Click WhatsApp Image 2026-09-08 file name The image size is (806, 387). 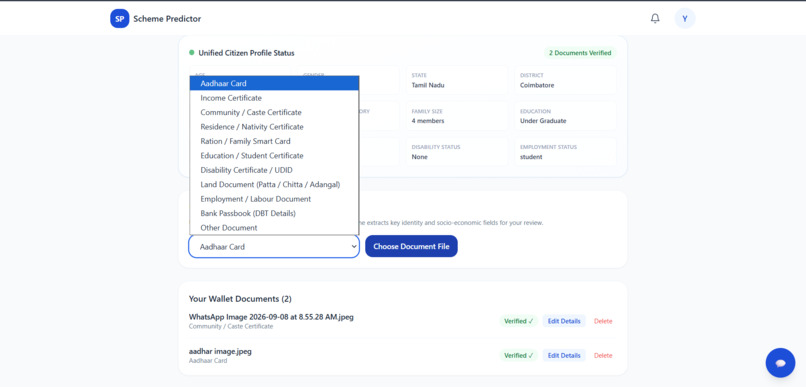[x=271, y=317]
